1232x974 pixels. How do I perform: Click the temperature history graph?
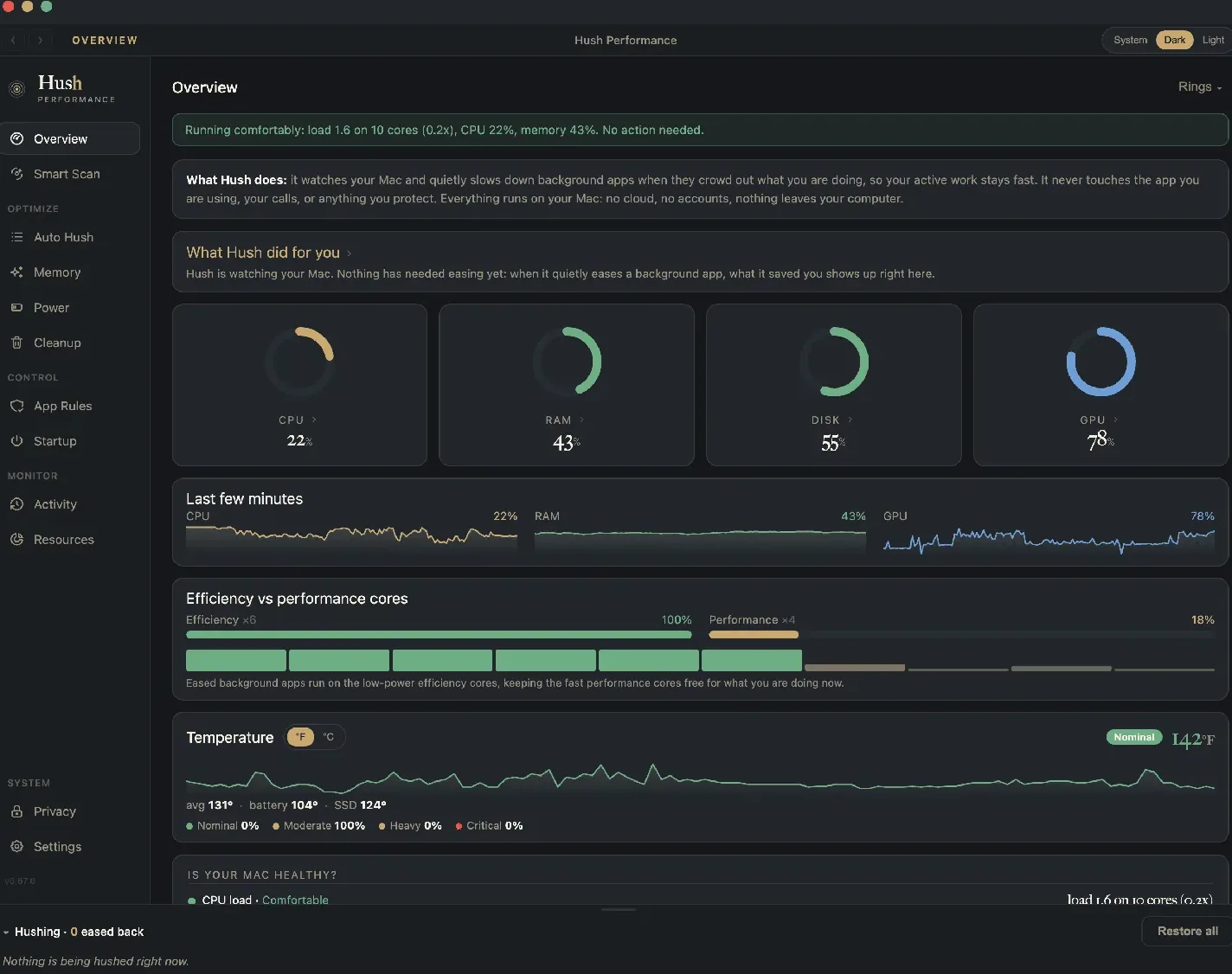[700, 778]
